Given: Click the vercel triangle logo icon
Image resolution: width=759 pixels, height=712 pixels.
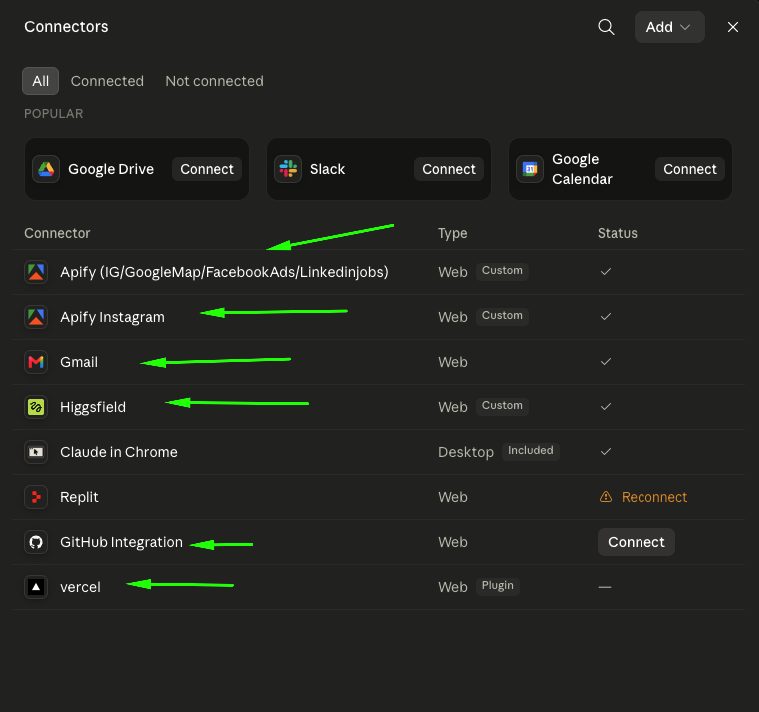Looking at the screenshot, I should [x=36, y=587].
